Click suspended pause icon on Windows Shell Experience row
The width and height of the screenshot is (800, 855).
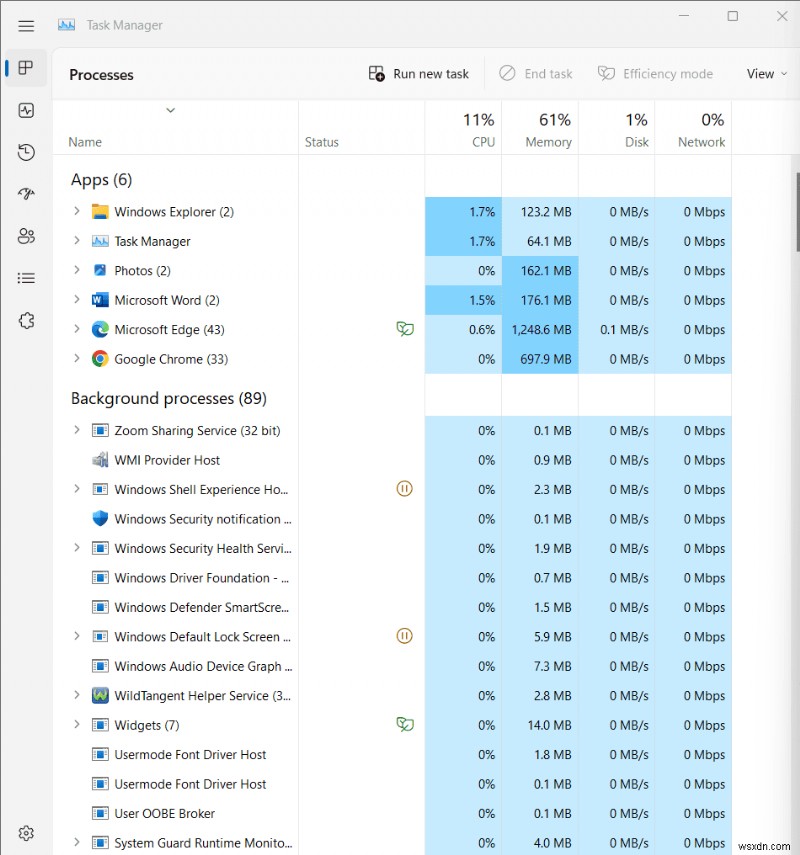pyautogui.click(x=404, y=489)
